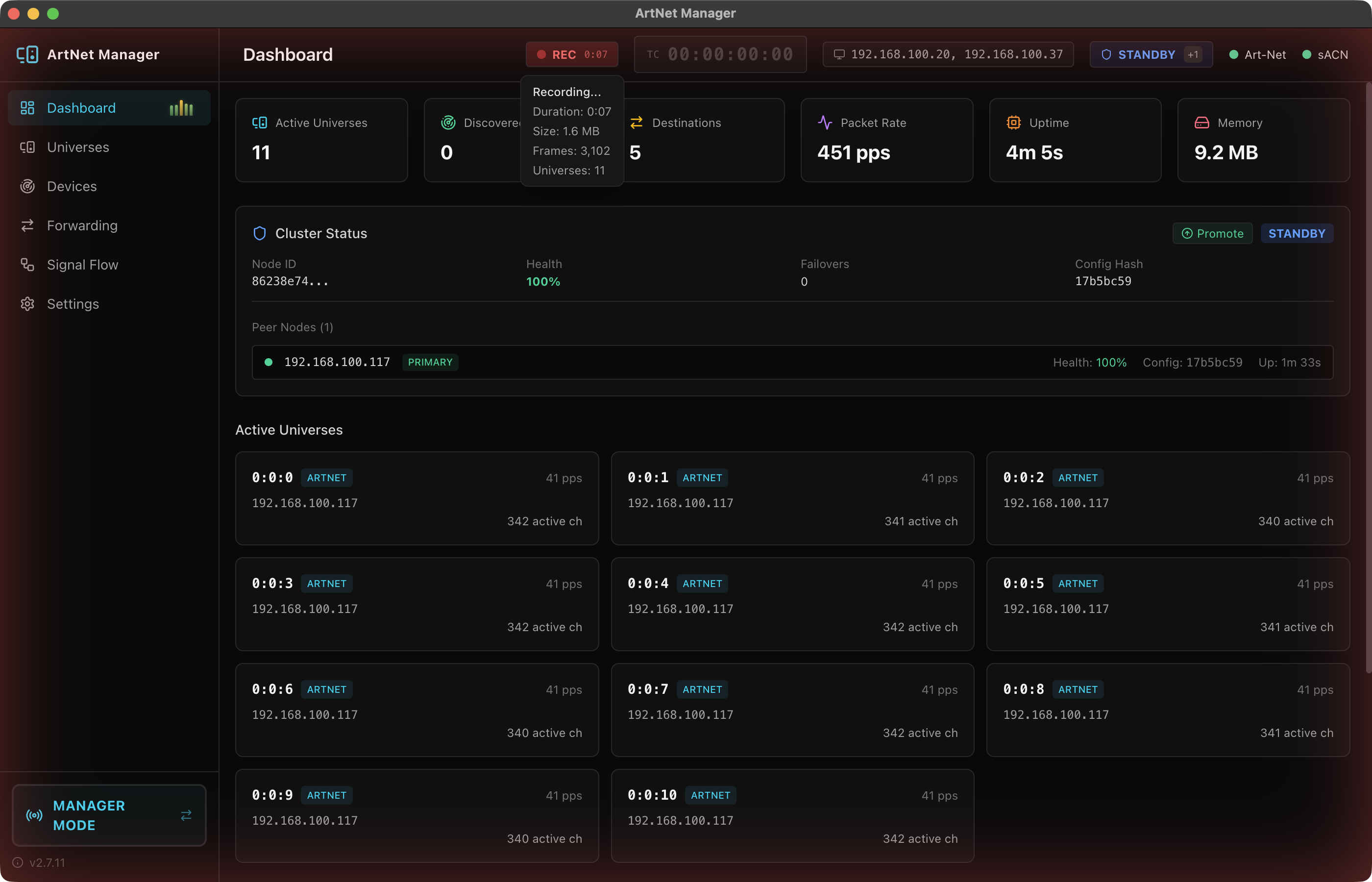This screenshot has height=882, width=1372.
Task: Click the network interface IP selector
Action: (948, 54)
